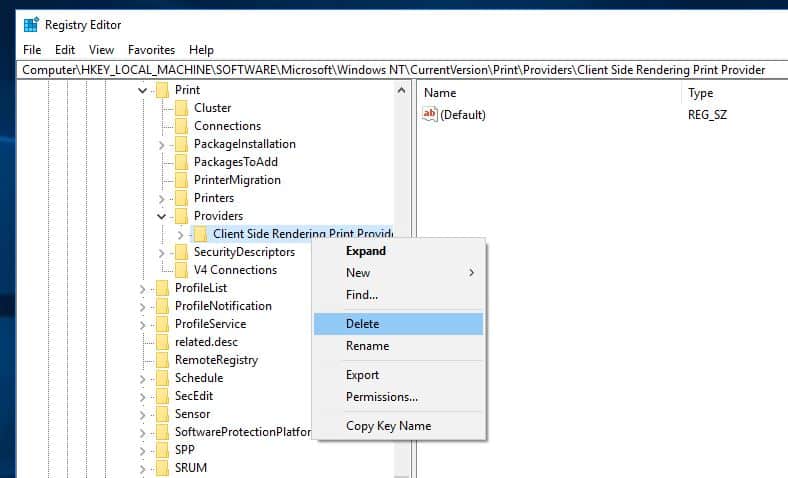The width and height of the screenshot is (788, 478).
Task: Collapse the Print key
Action: coord(143,90)
